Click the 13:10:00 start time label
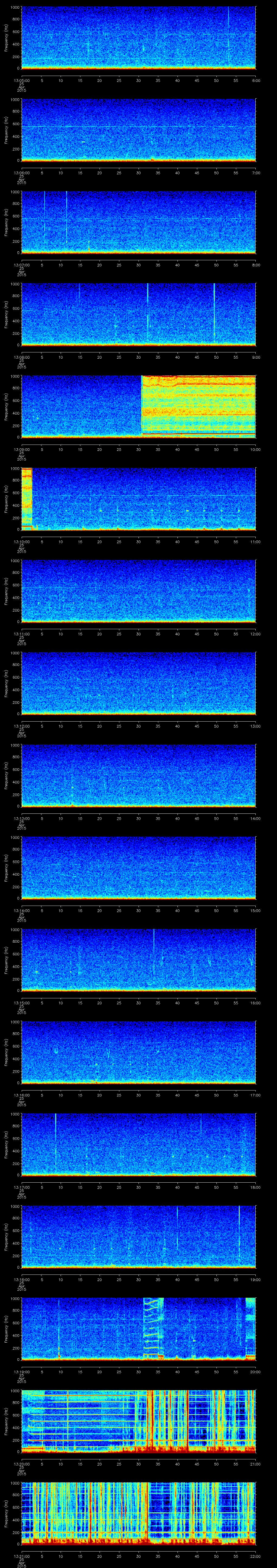The image size is (277, 1568). point(21,542)
